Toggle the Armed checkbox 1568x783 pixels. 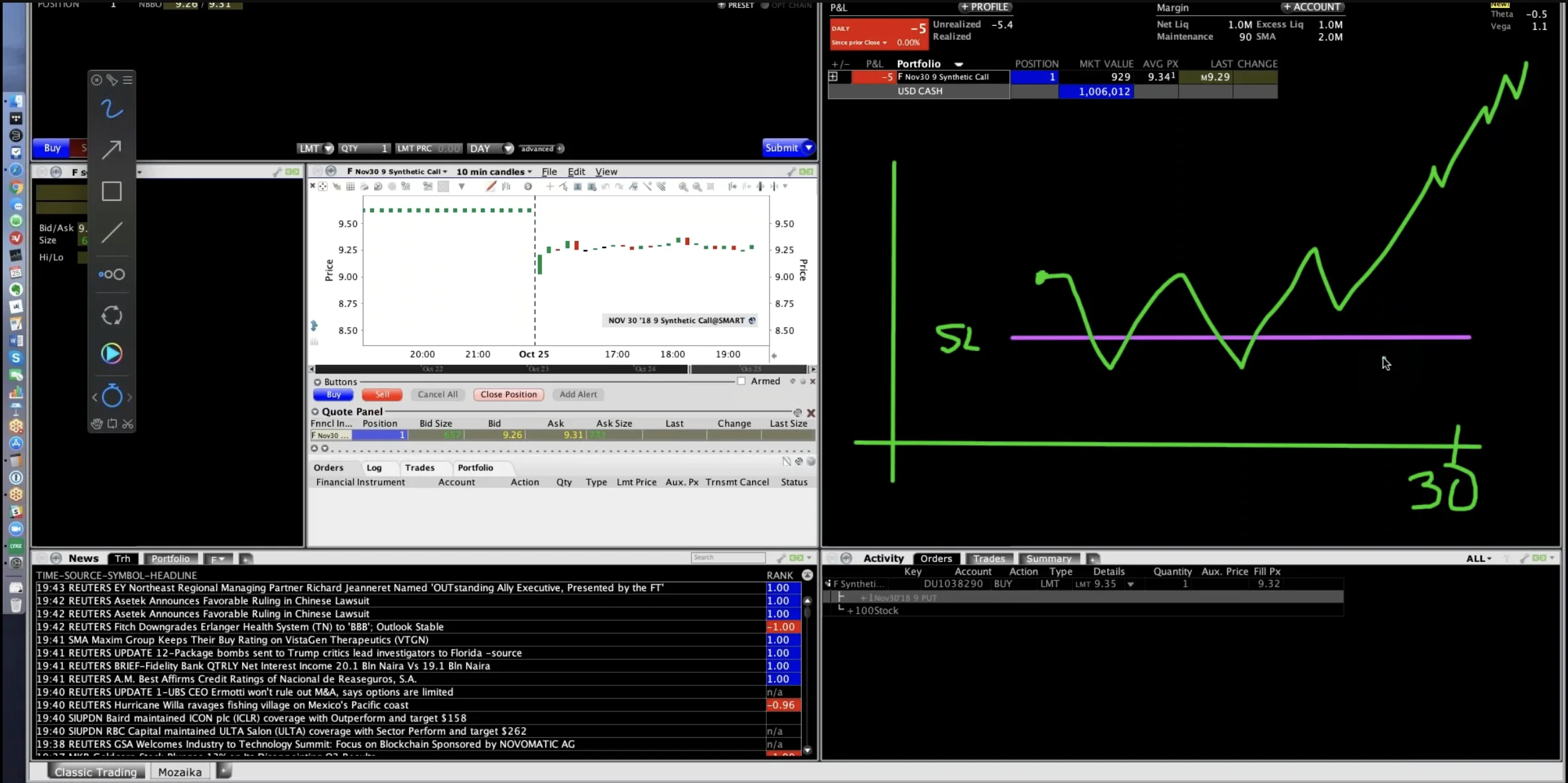coord(742,381)
